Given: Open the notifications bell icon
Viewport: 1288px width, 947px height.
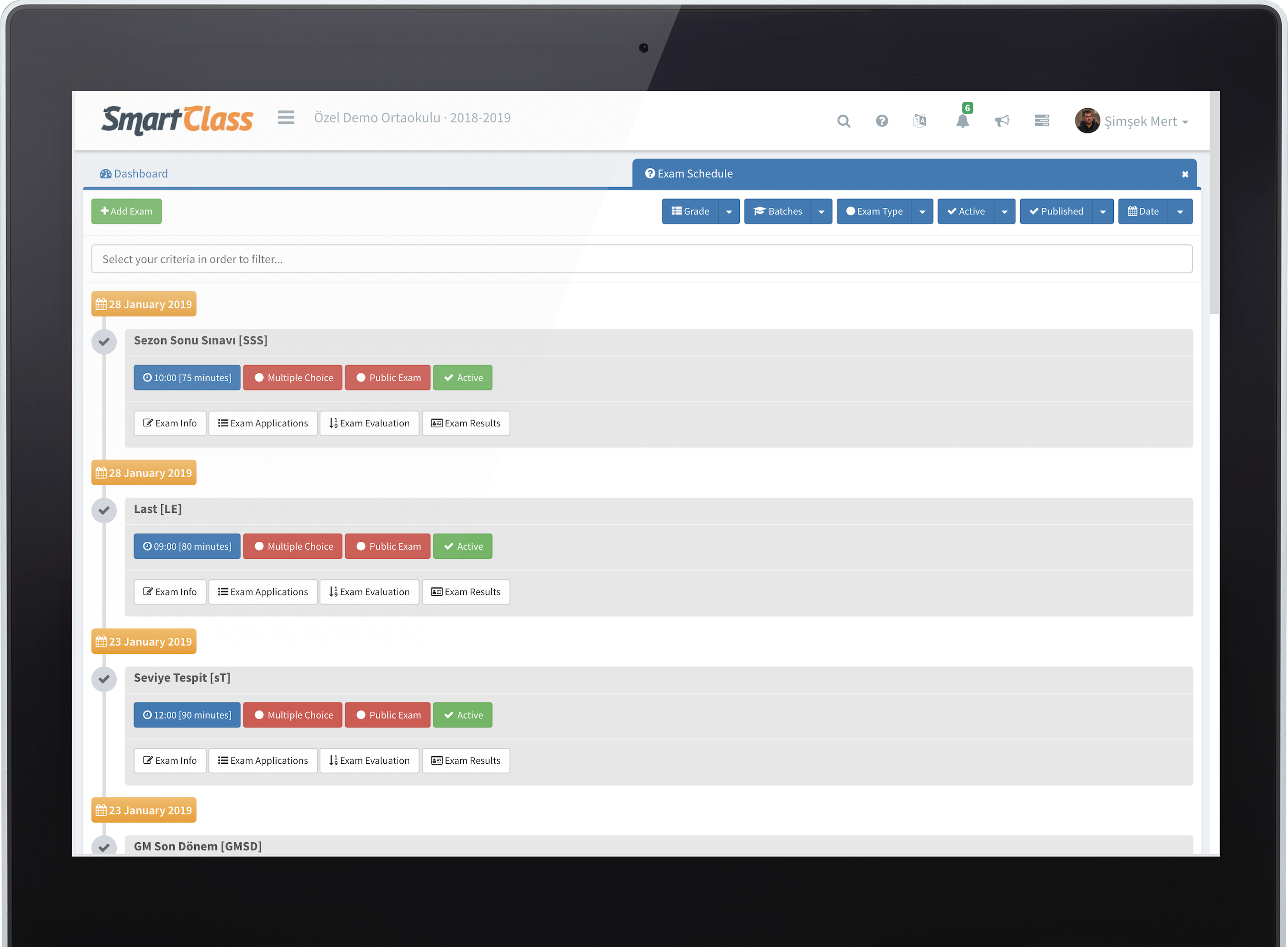Looking at the screenshot, I should [x=963, y=121].
